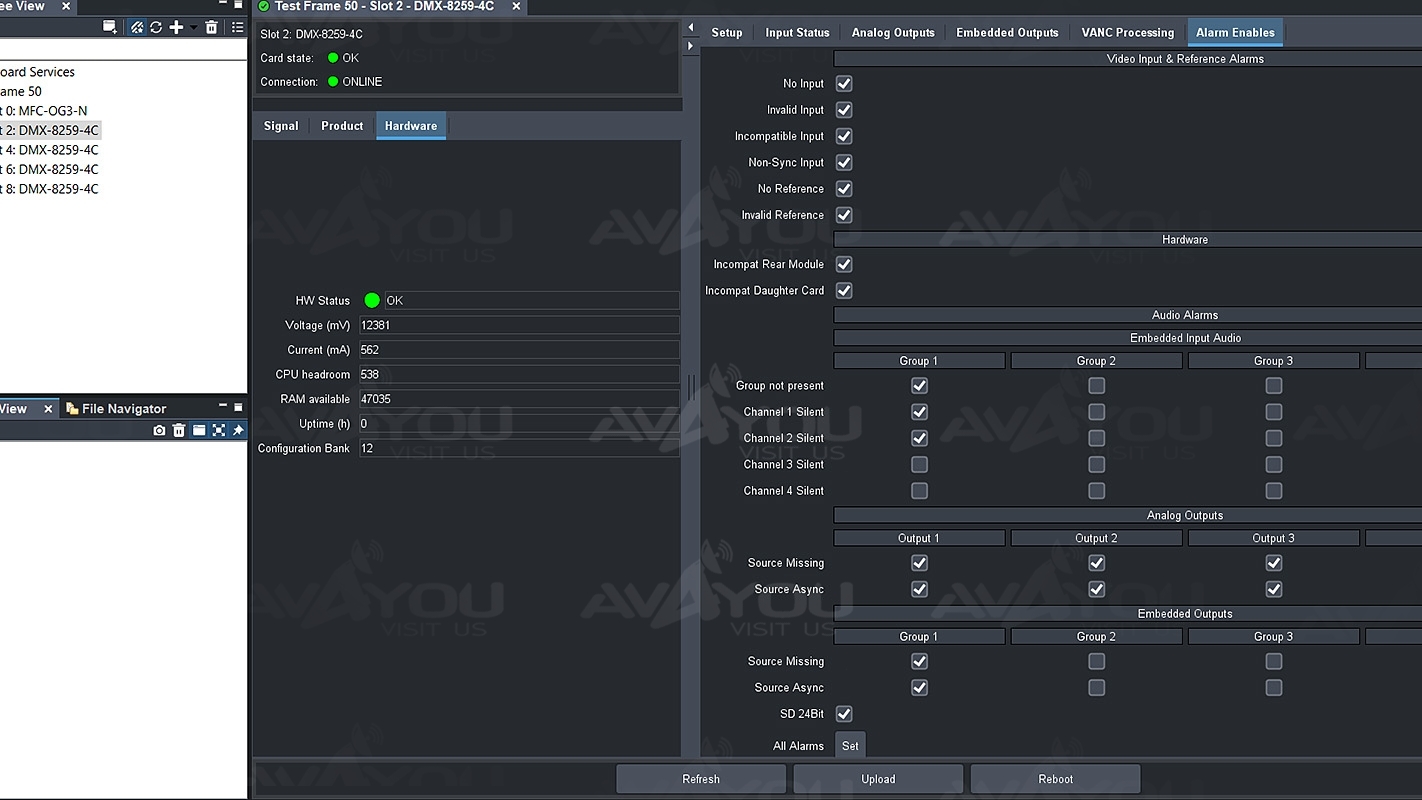Screen dimensions: 1422x800
Task: Enable Channel 3 Silent for Group 1
Action: (x=919, y=465)
